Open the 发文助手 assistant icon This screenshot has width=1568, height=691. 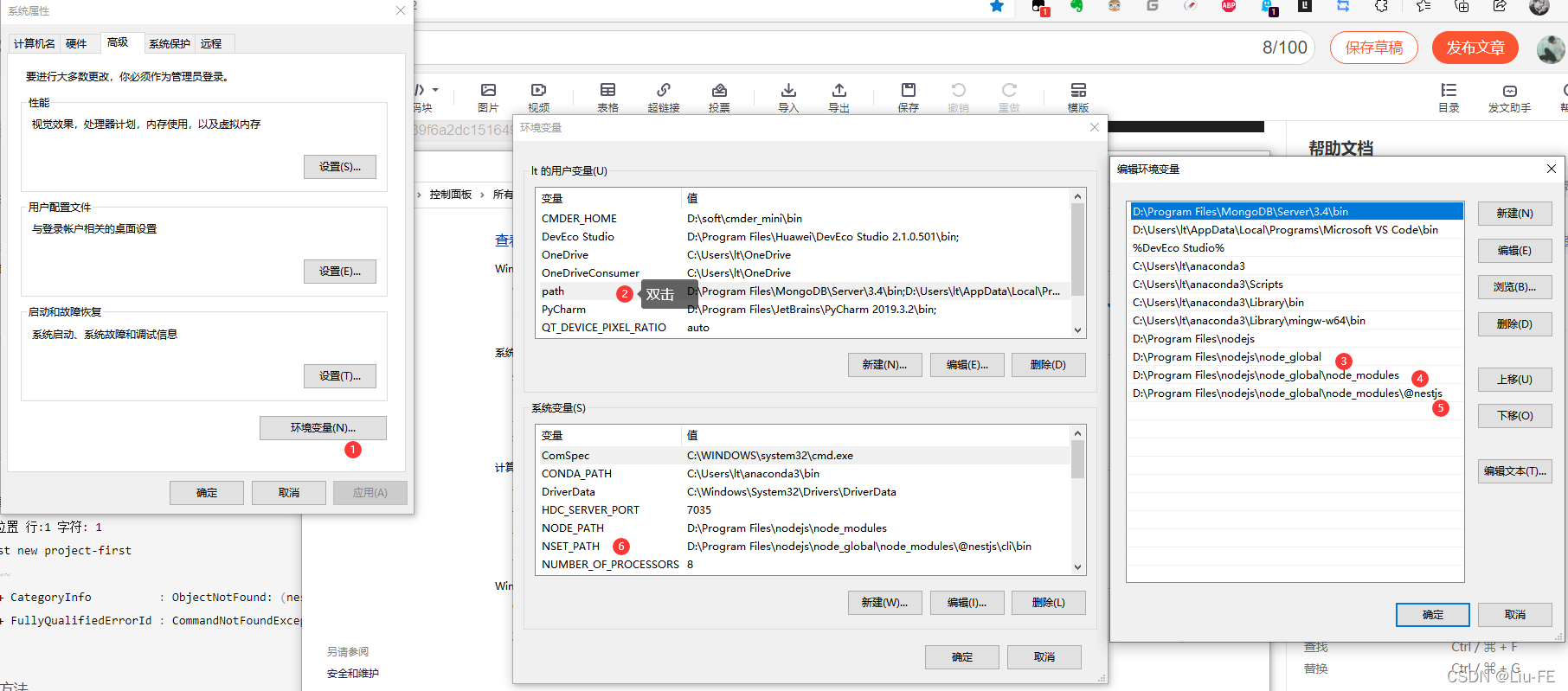pyautogui.click(x=1509, y=98)
